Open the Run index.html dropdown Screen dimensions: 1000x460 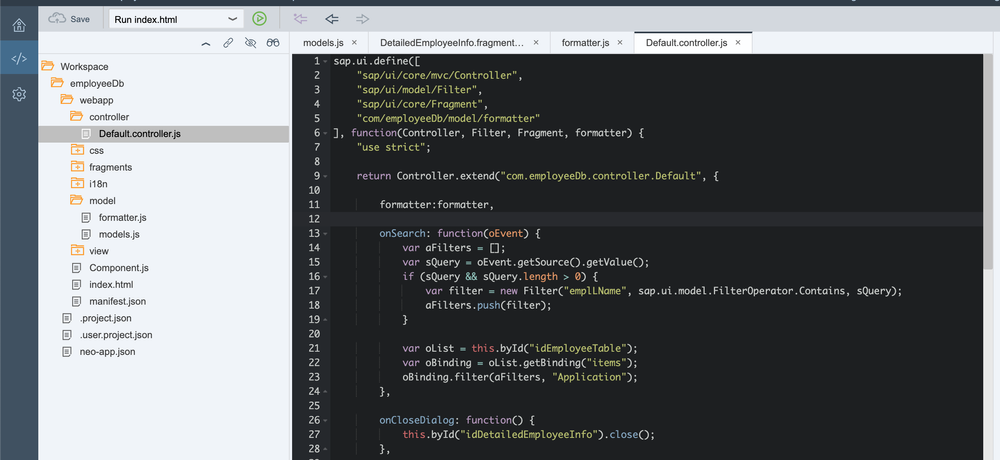click(x=177, y=19)
